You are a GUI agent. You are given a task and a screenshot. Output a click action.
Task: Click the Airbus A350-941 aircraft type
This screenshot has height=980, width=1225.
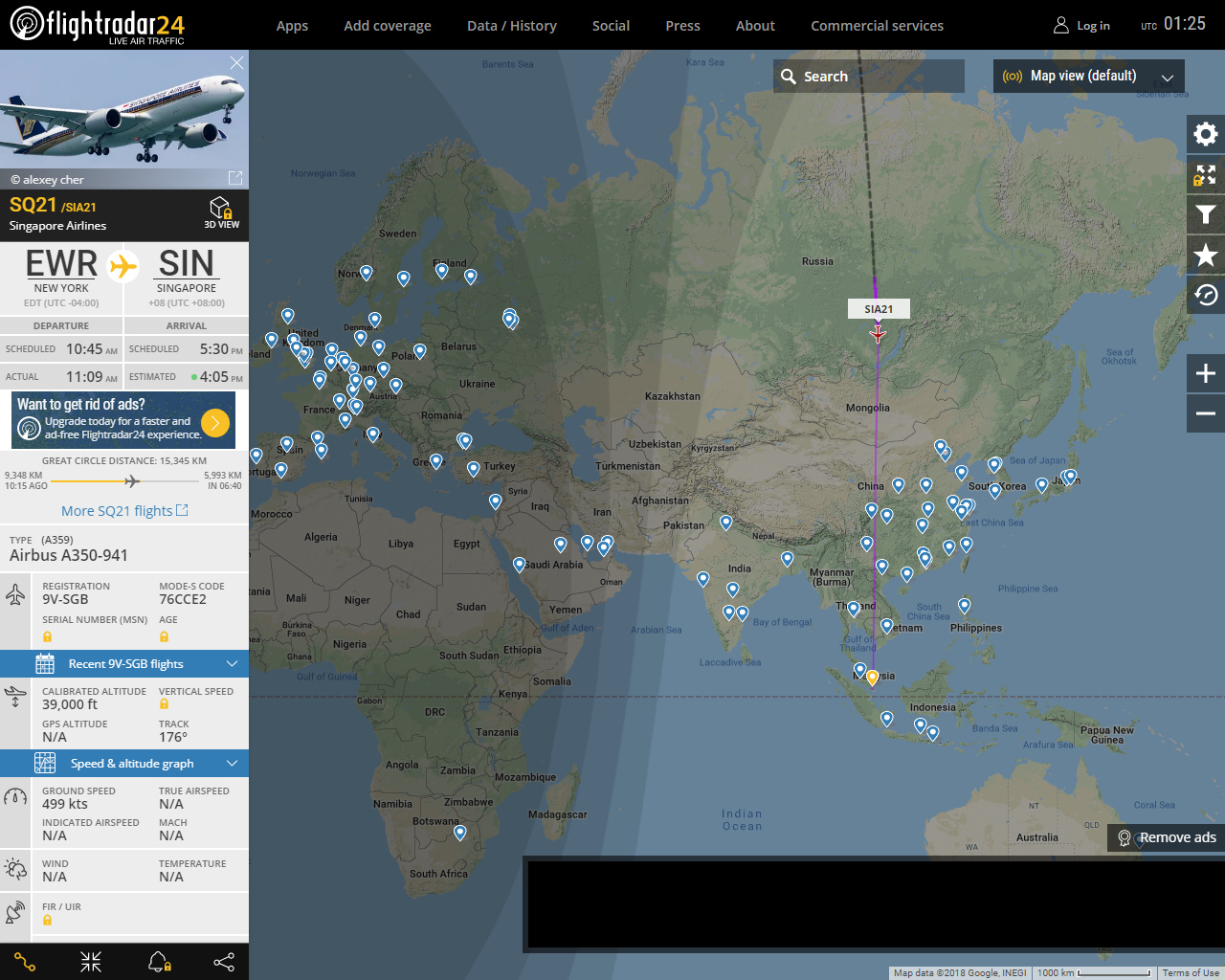[69, 555]
